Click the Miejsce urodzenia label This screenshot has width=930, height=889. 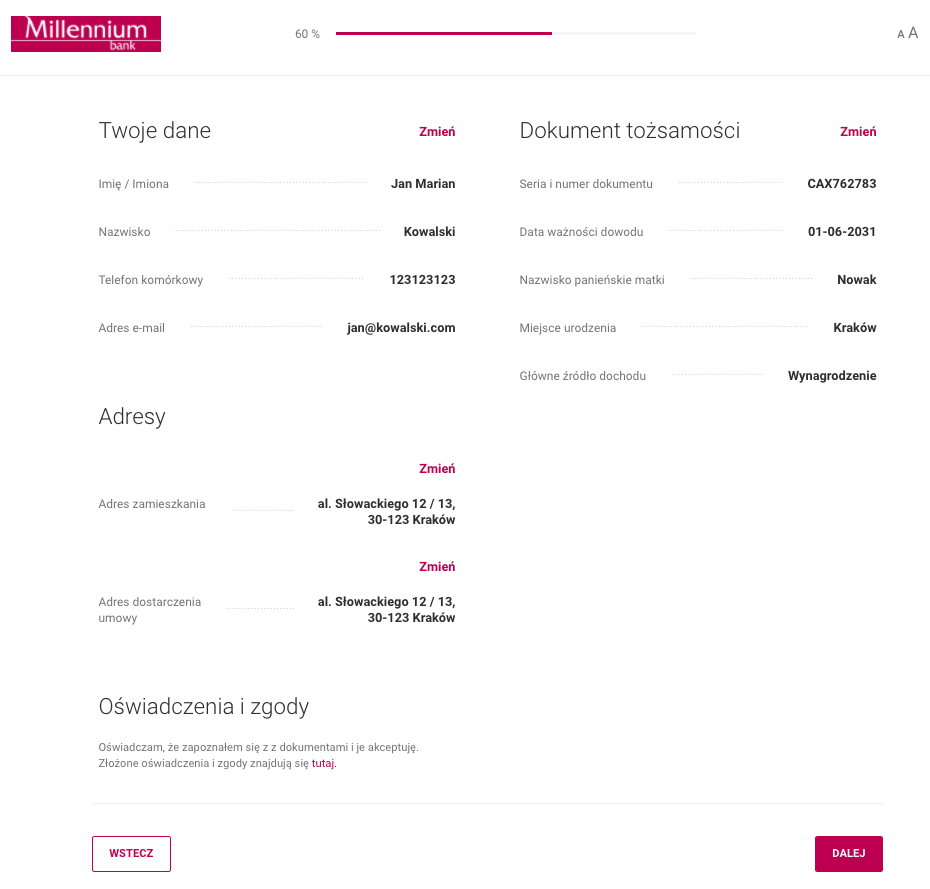tap(568, 328)
